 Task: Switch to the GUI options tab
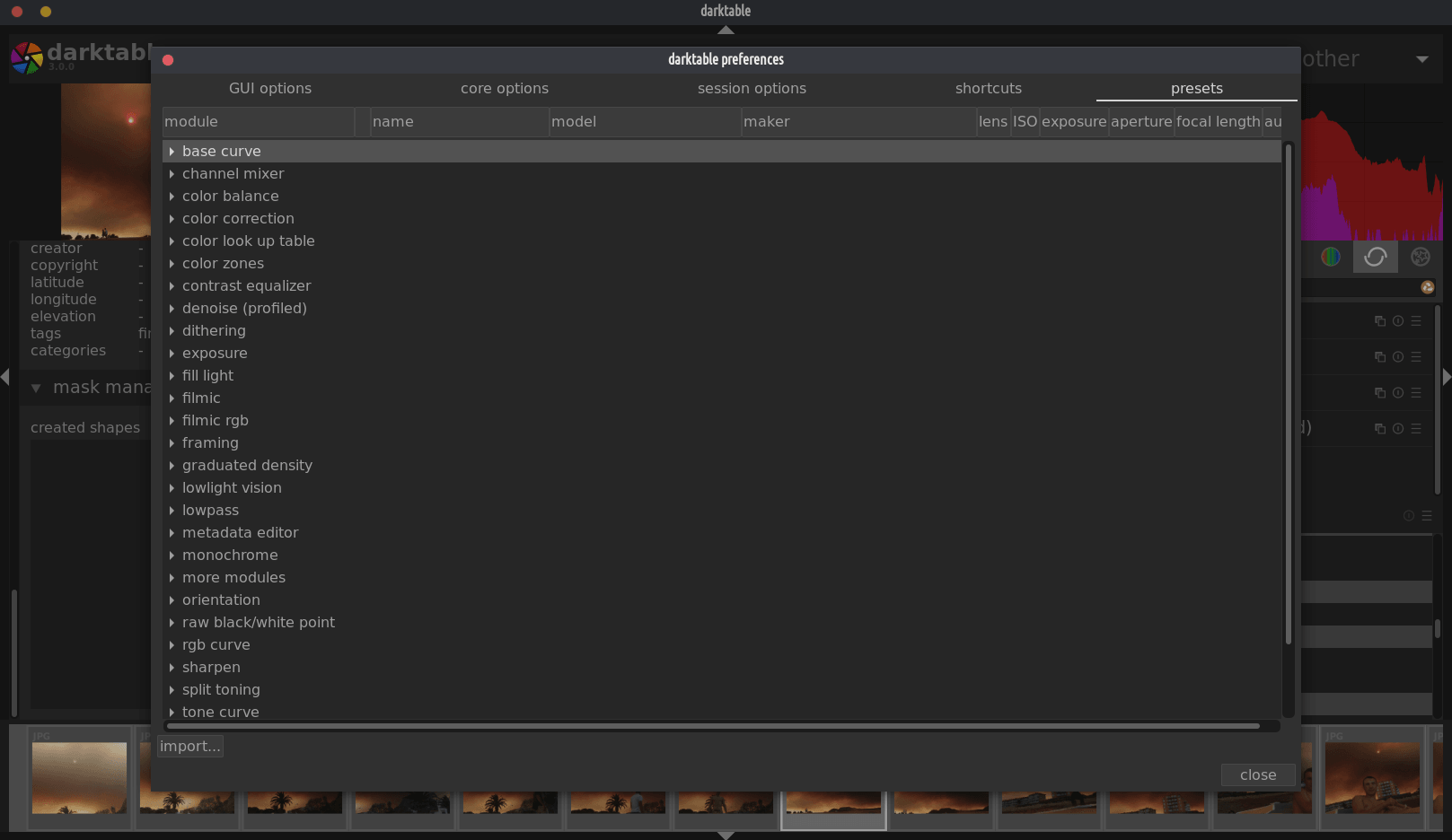pyautogui.click(x=270, y=88)
